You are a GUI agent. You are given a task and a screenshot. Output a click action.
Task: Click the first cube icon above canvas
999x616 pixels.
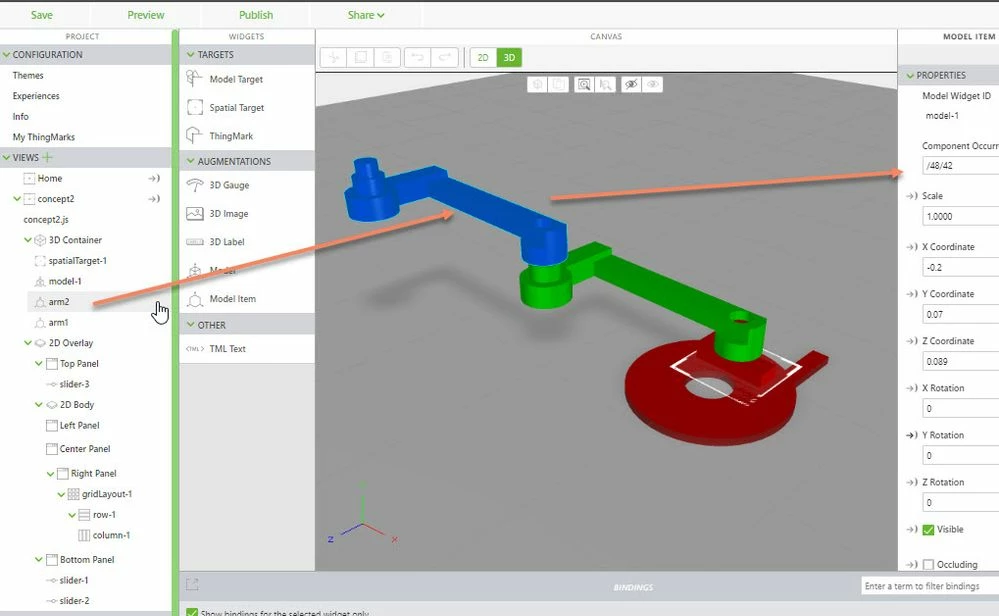point(537,84)
